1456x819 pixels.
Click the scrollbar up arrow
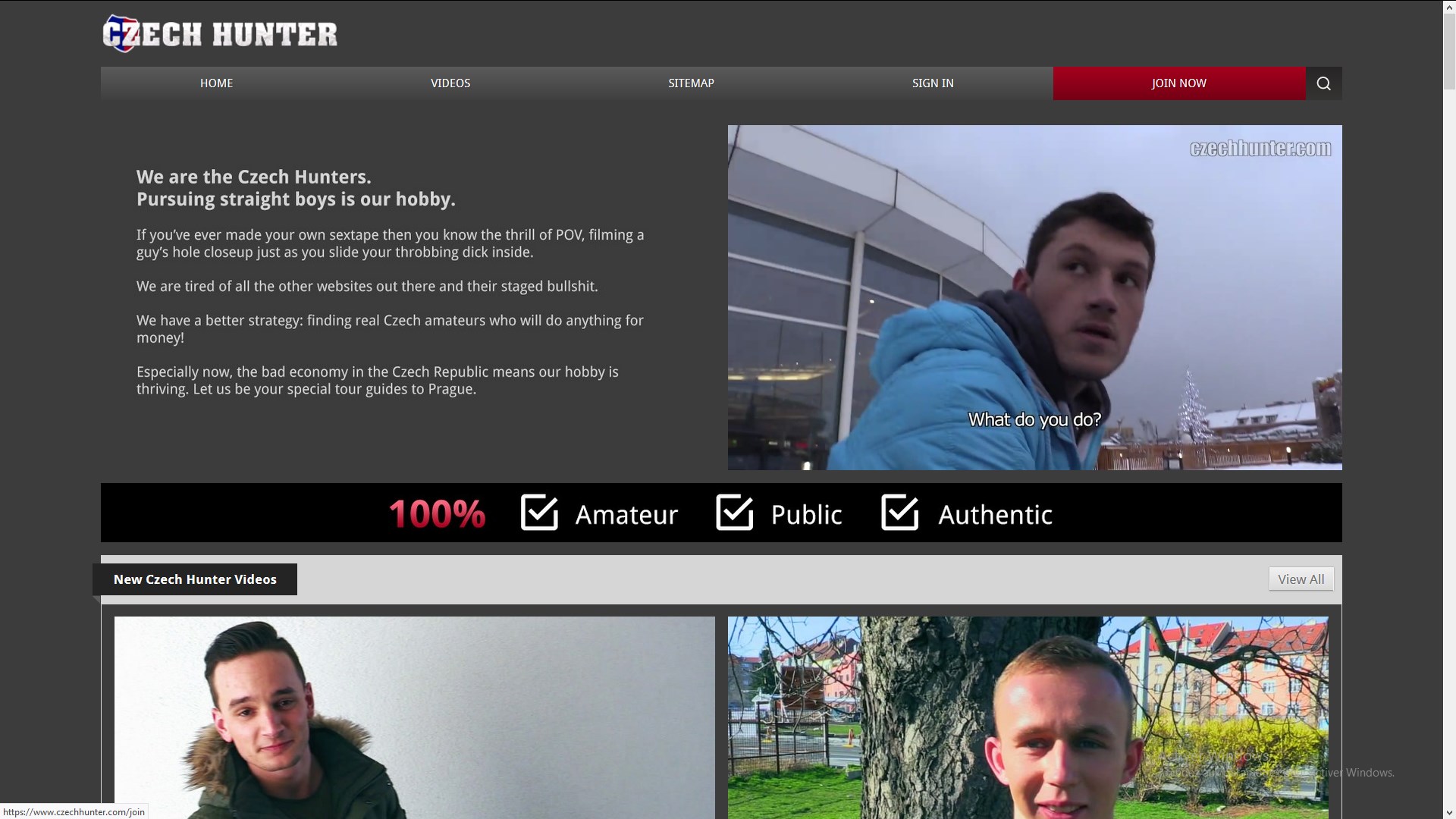coord(1449,7)
